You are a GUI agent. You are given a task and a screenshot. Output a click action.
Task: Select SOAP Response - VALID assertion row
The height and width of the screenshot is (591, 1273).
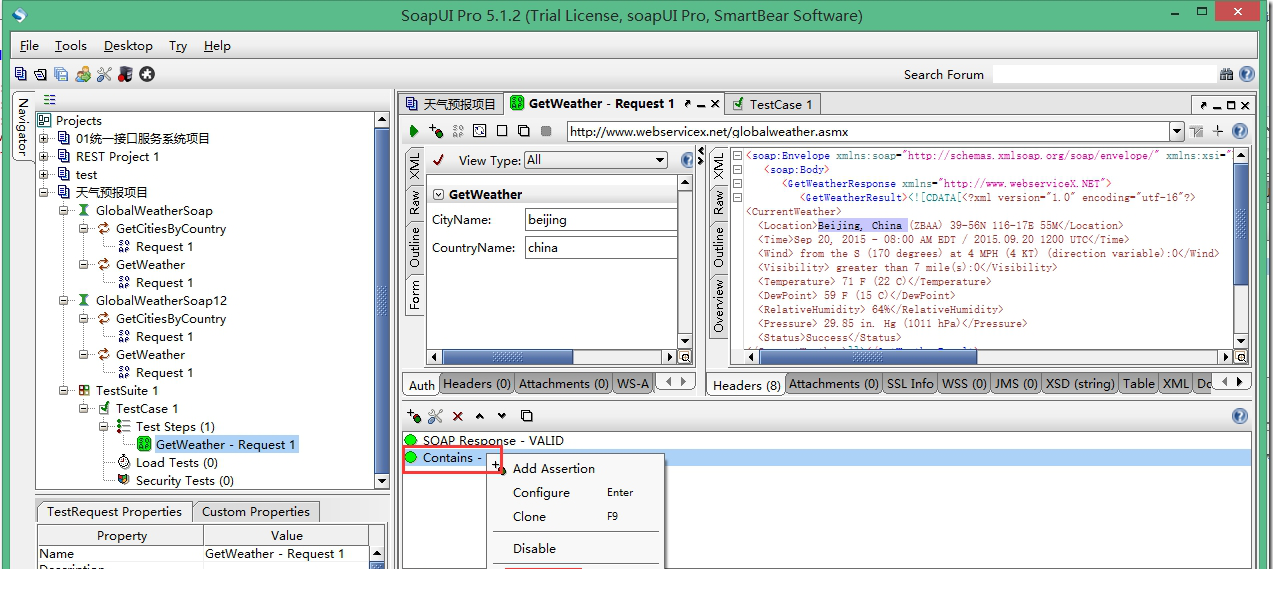(x=826, y=441)
